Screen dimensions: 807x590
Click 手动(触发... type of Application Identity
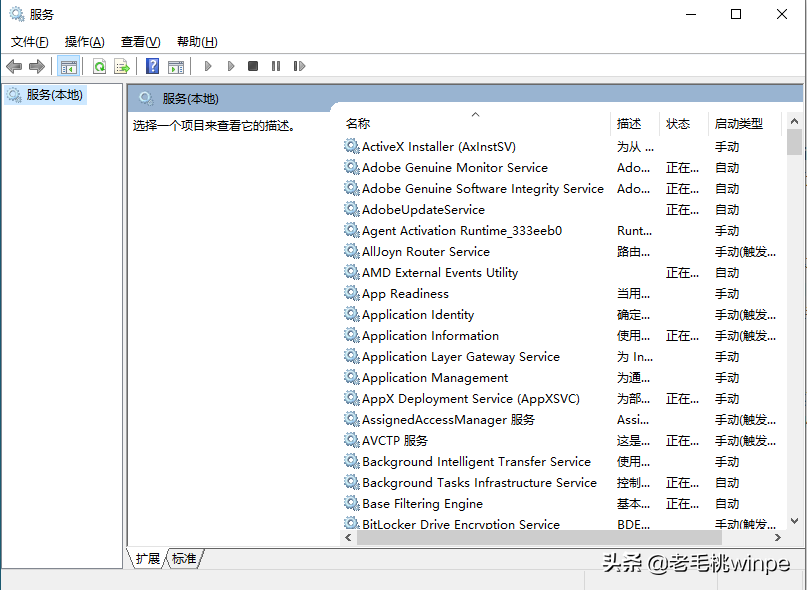pos(745,315)
